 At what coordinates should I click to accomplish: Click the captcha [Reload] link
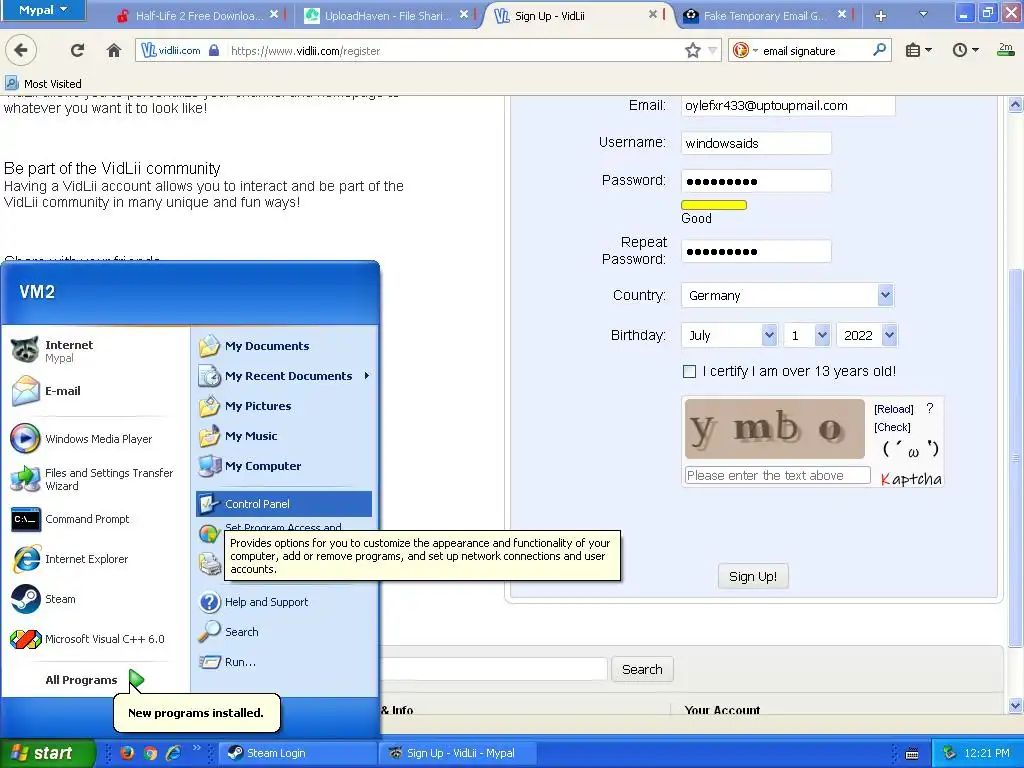pyautogui.click(x=893, y=409)
